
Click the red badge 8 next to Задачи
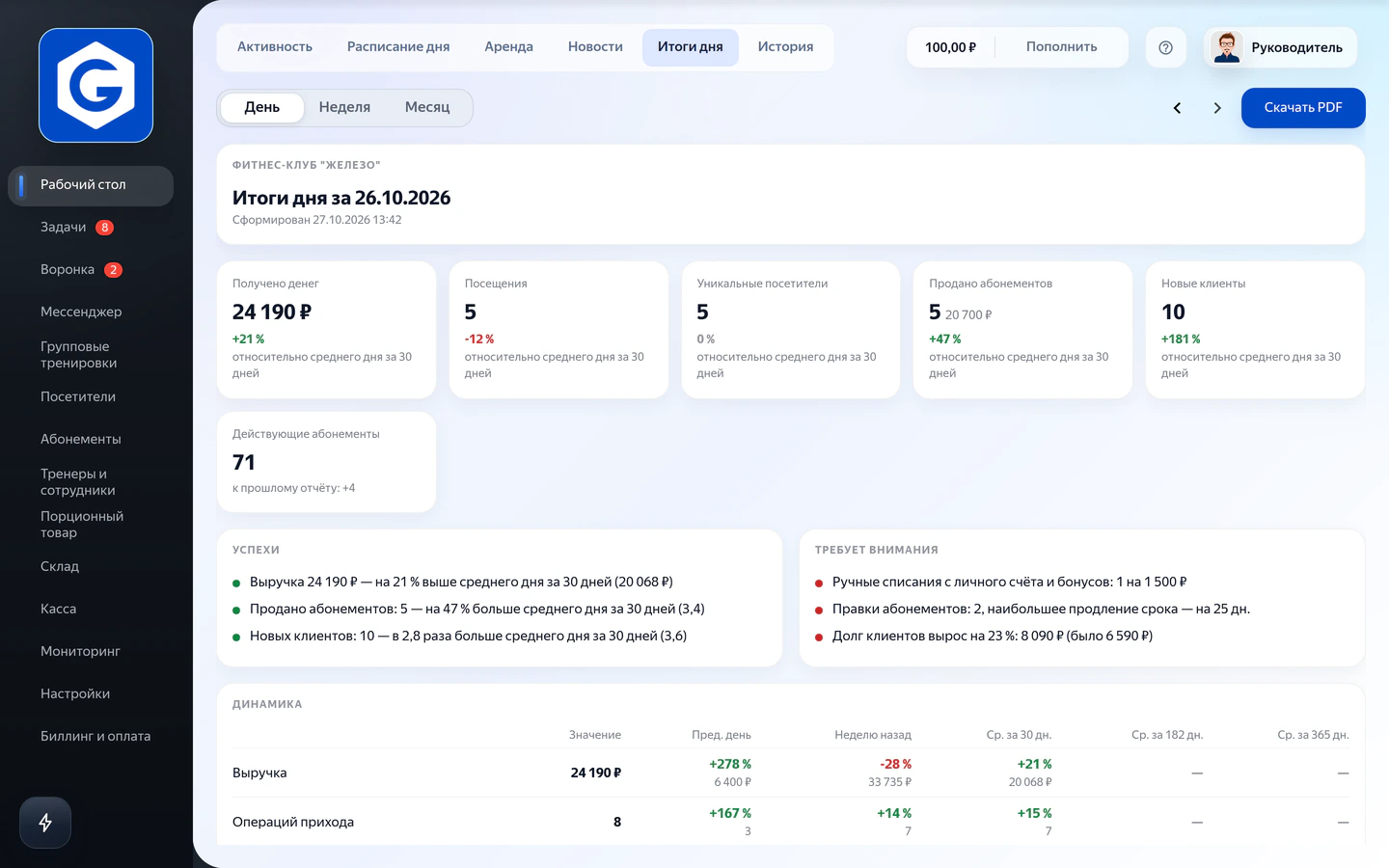point(104,228)
